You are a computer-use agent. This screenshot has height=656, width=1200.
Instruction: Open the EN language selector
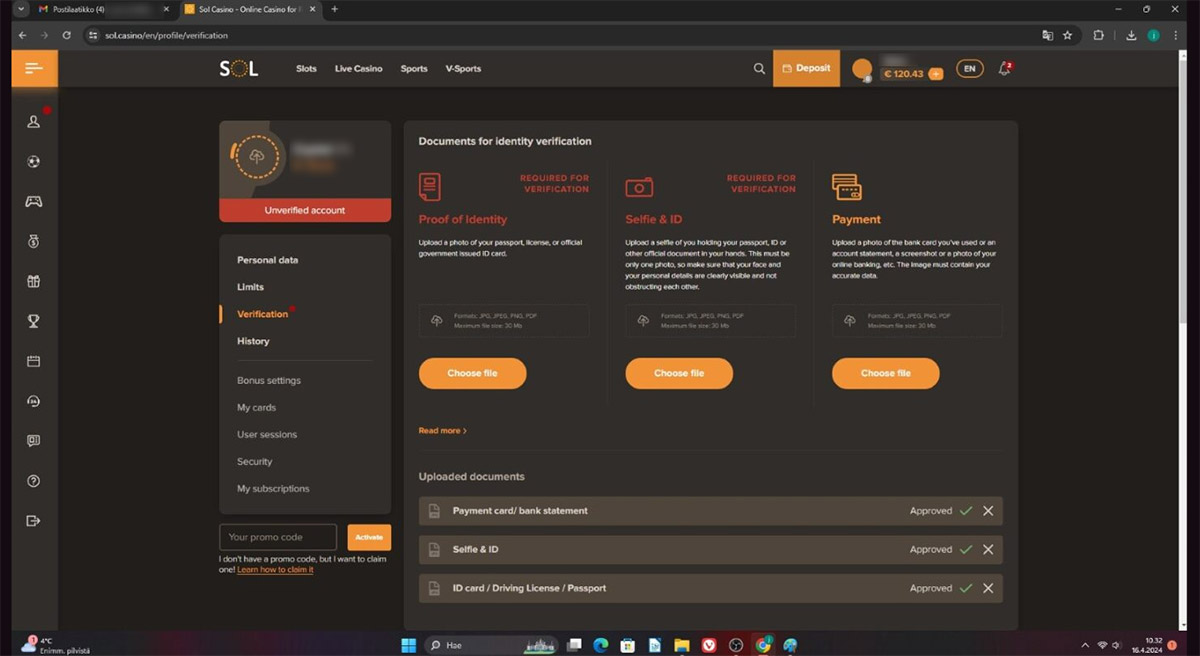point(969,69)
